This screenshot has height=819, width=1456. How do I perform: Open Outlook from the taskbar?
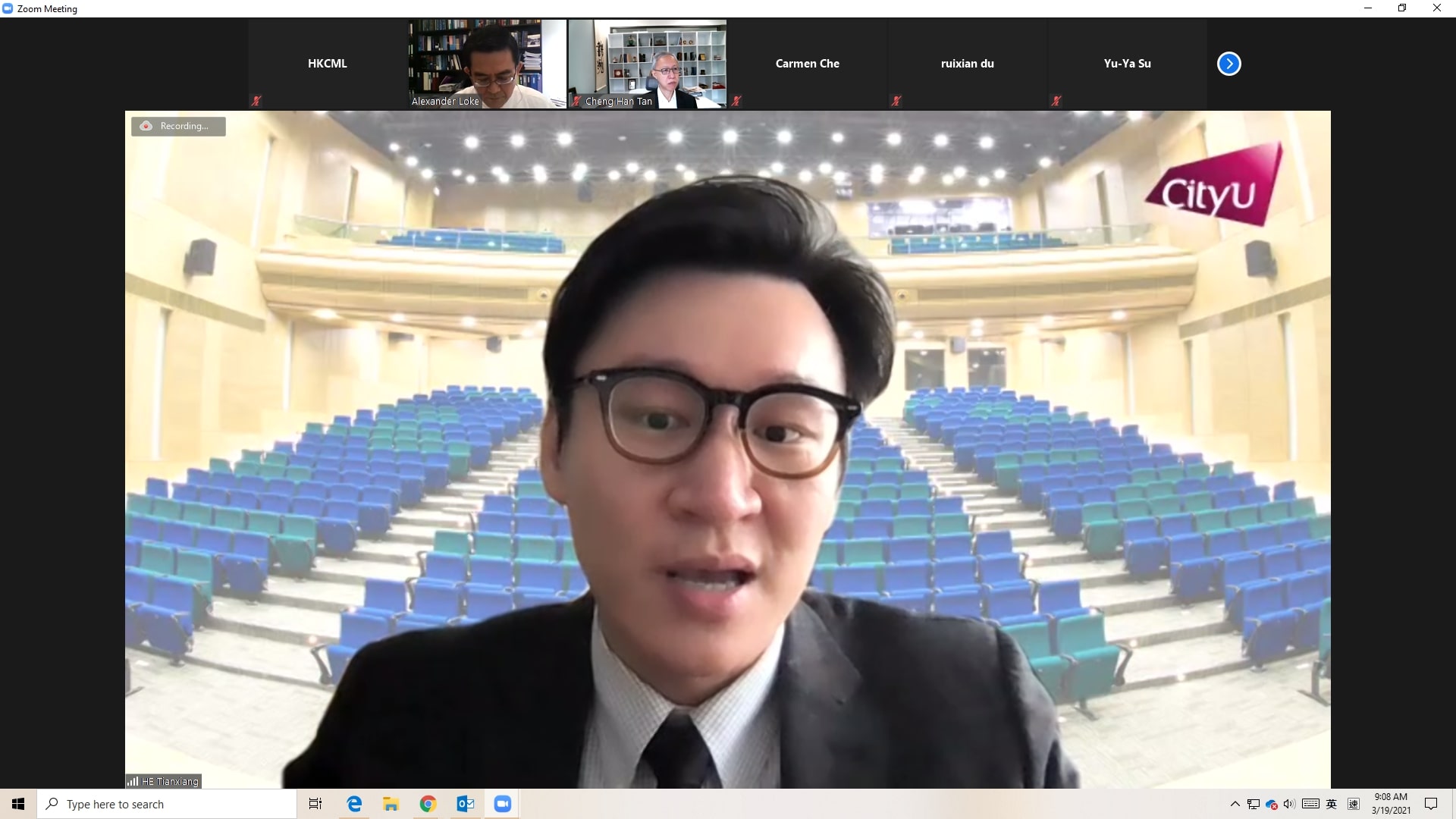[465, 804]
